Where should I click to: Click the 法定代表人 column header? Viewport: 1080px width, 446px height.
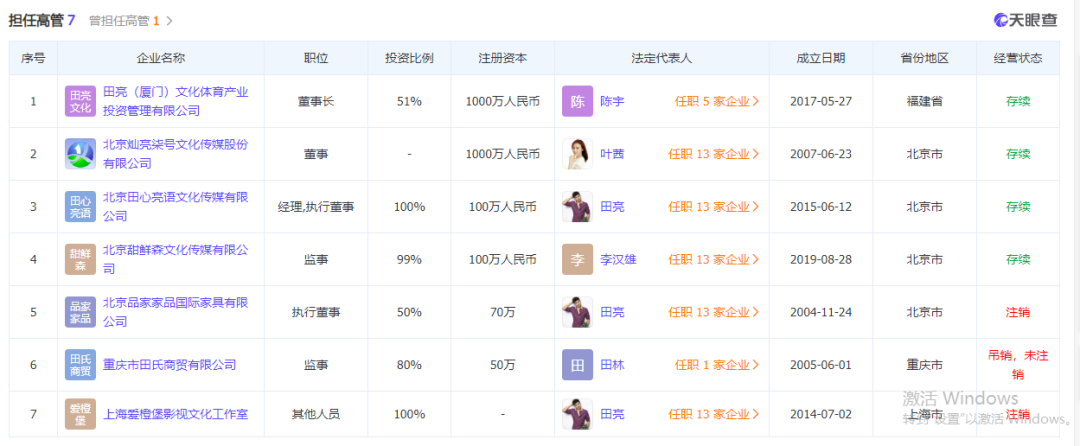[x=662, y=59]
